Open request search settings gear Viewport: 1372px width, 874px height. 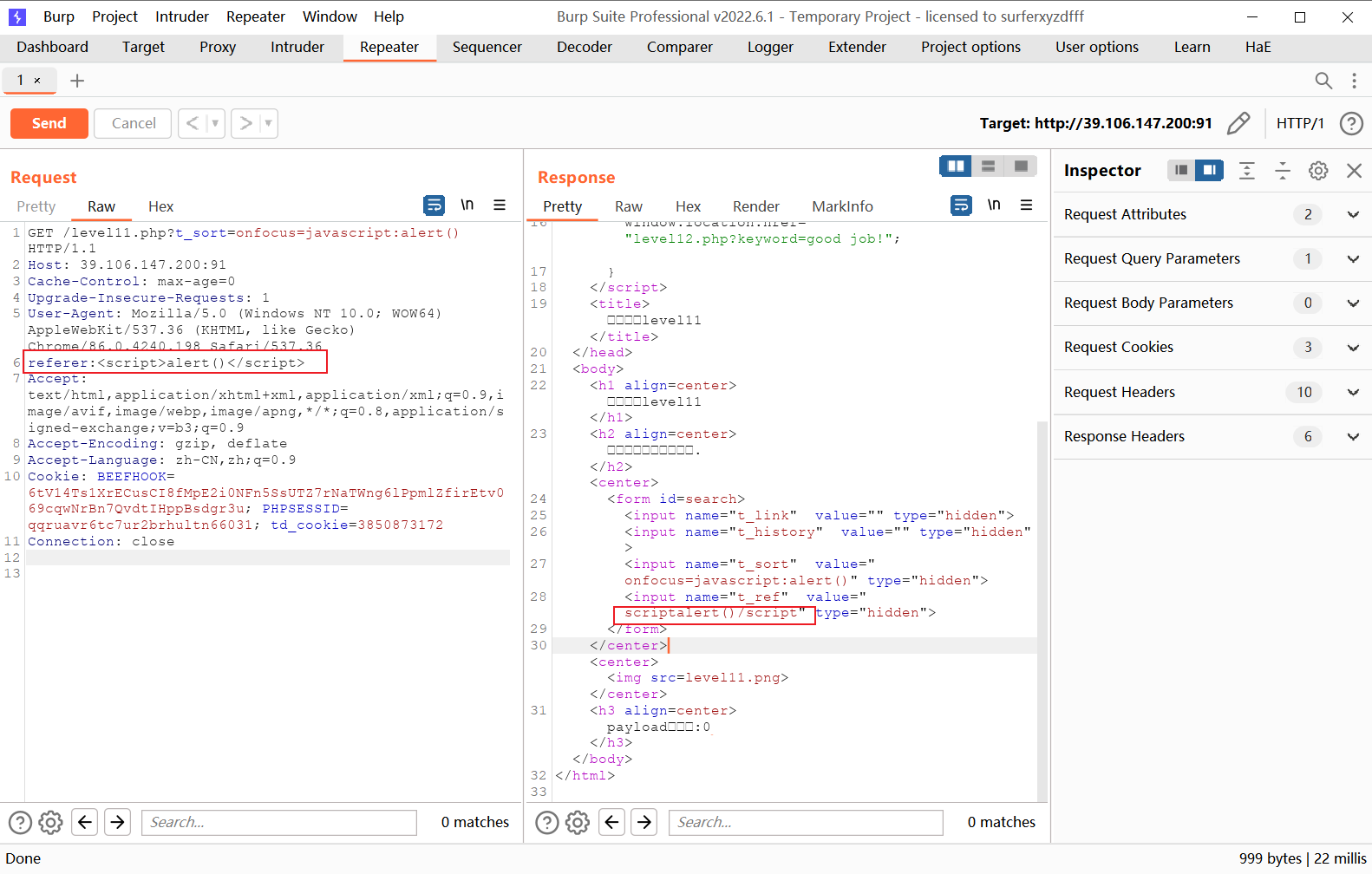coord(51,822)
